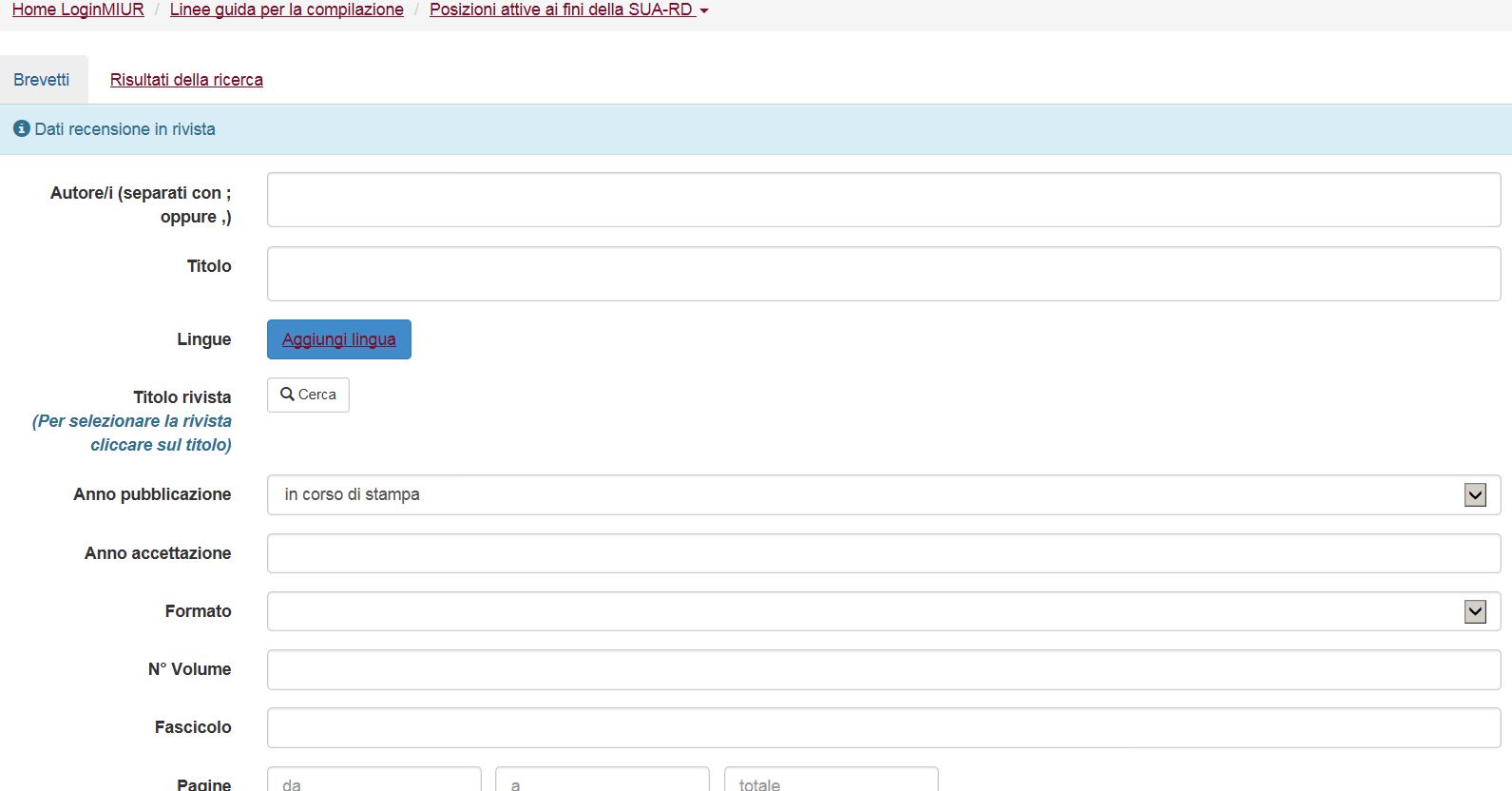Switch to the Brevetti tab
This screenshot has width=1512, height=791.
tap(42, 80)
